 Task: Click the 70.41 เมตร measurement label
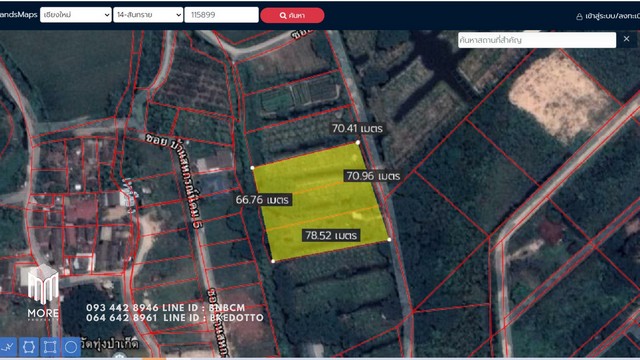[357, 128]
